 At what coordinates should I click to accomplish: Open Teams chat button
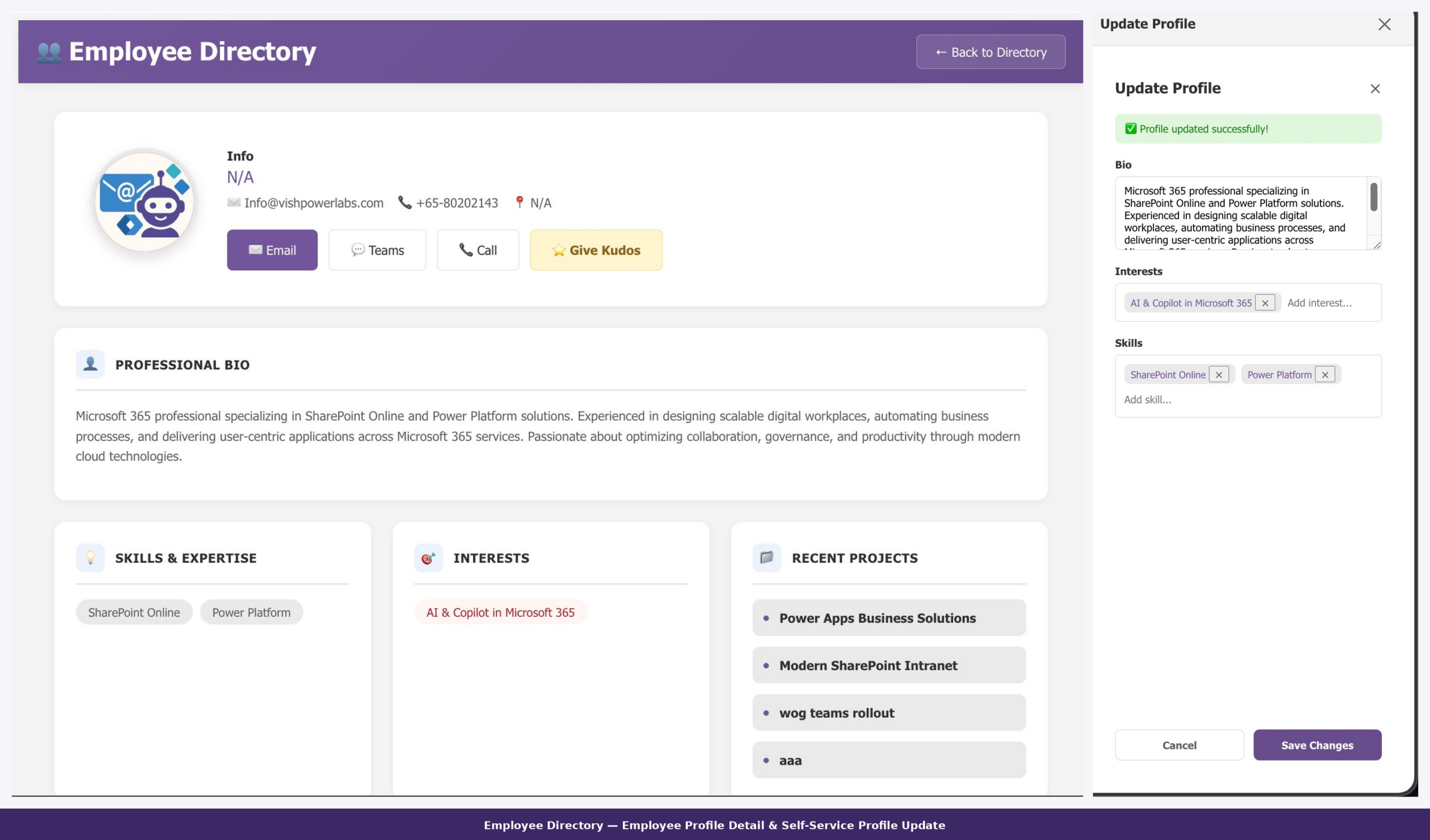(x=377, y=250)
